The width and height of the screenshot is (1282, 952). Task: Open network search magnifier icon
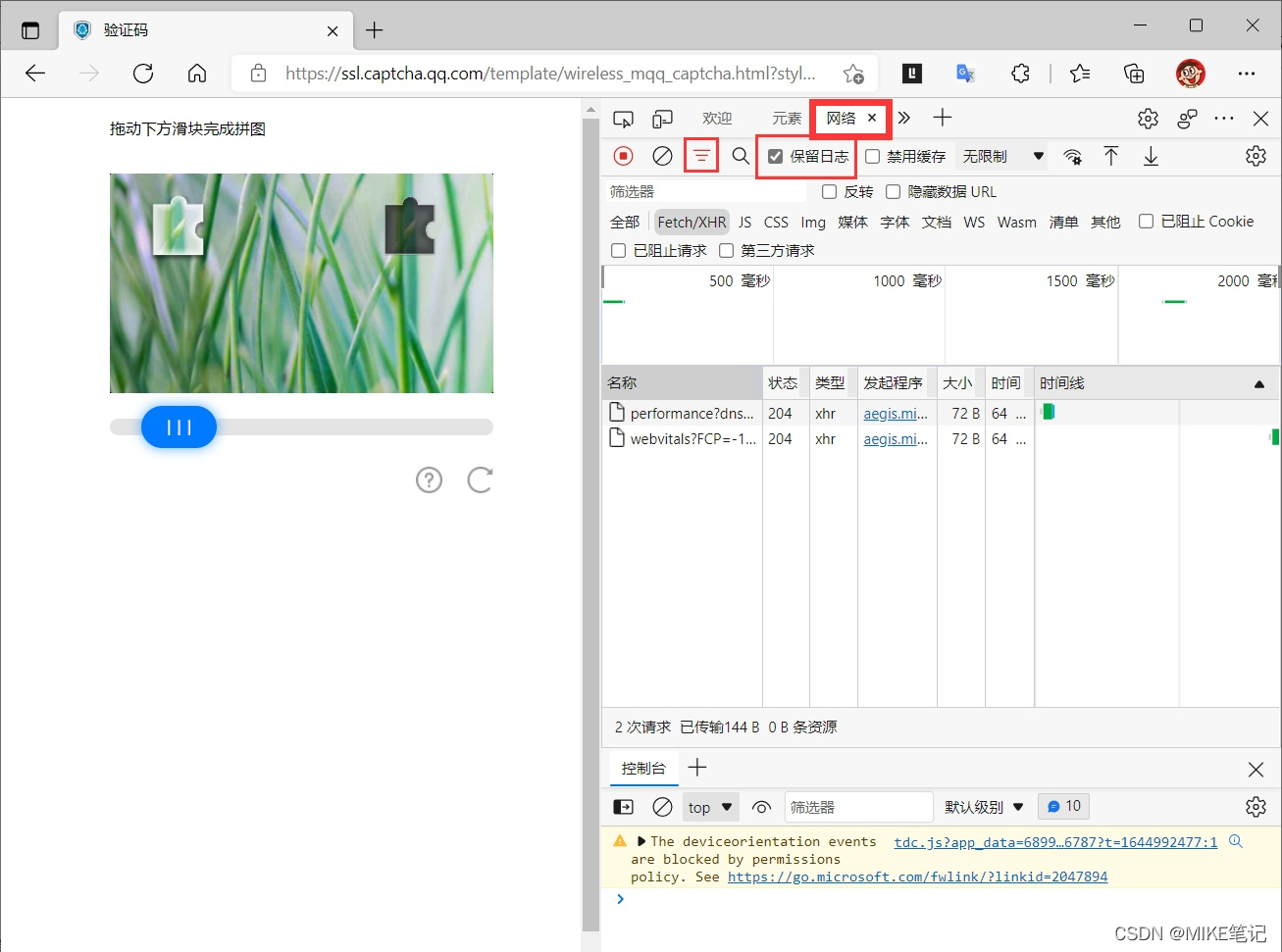741,156
